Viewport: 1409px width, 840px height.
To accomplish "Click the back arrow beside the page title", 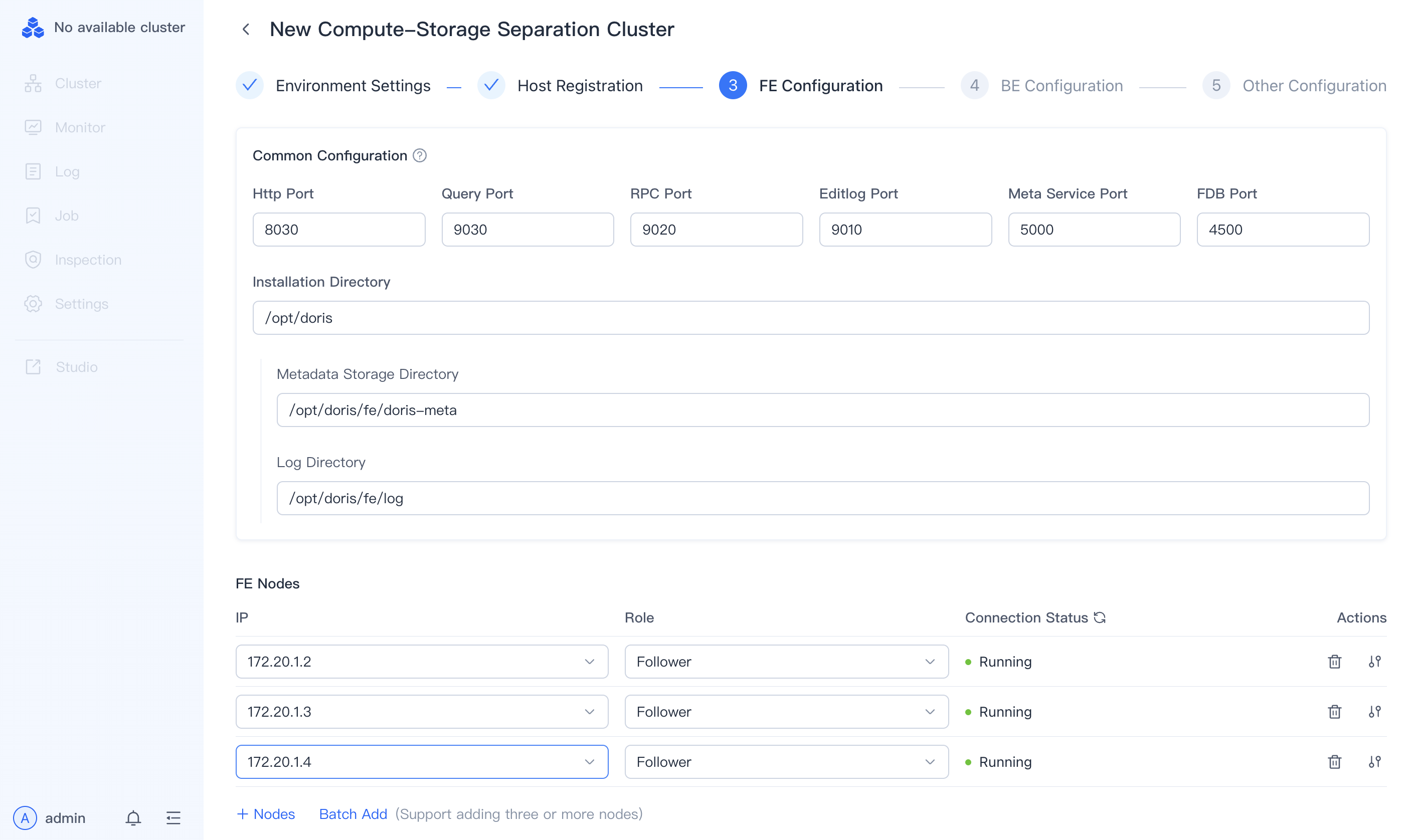I will click(246, 30).
